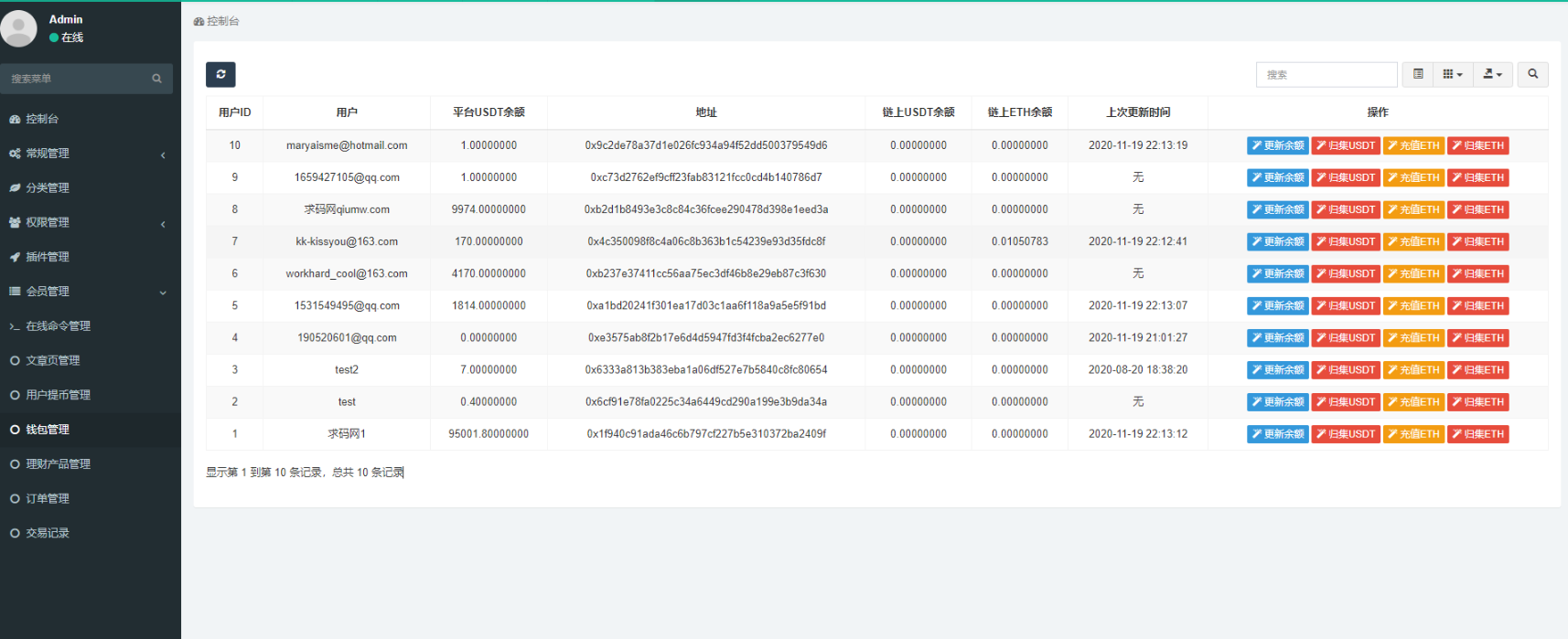Image resolution: width=1568 pixels, height=639 pixels.
Task: Open 插件管理 from the sidebar
Action: click(x=48, y=257)
